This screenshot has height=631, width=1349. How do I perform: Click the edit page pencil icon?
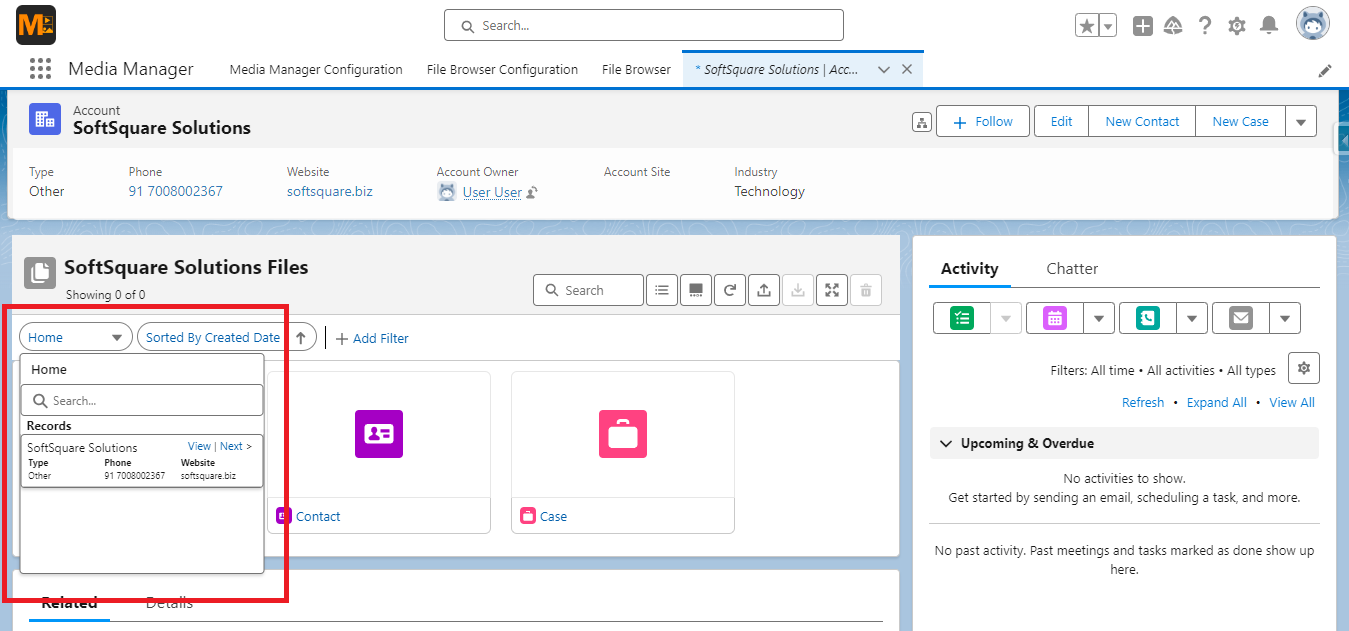click(1325, 70)
